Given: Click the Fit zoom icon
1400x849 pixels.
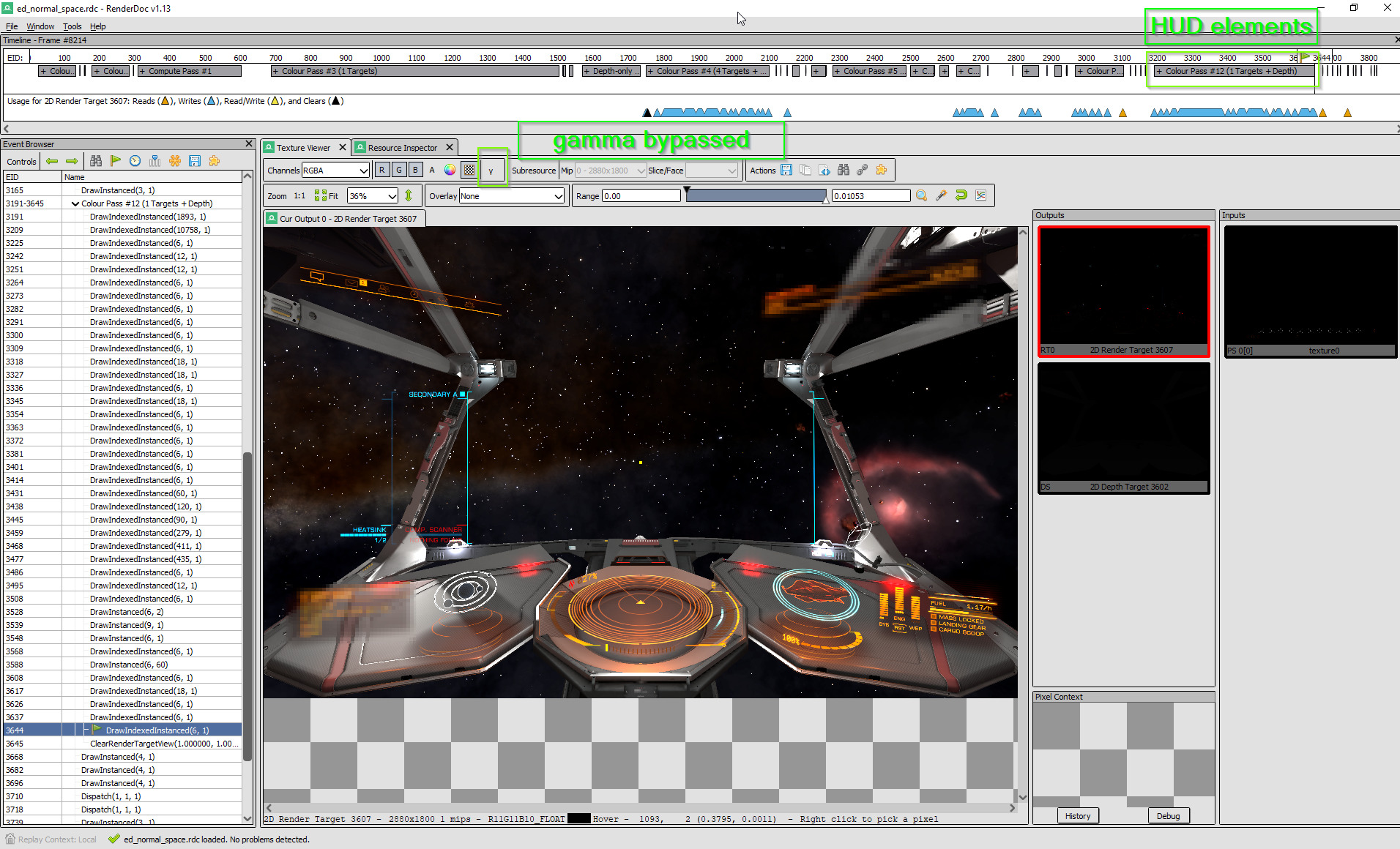Looking at the screenshot, I should 327,195.
